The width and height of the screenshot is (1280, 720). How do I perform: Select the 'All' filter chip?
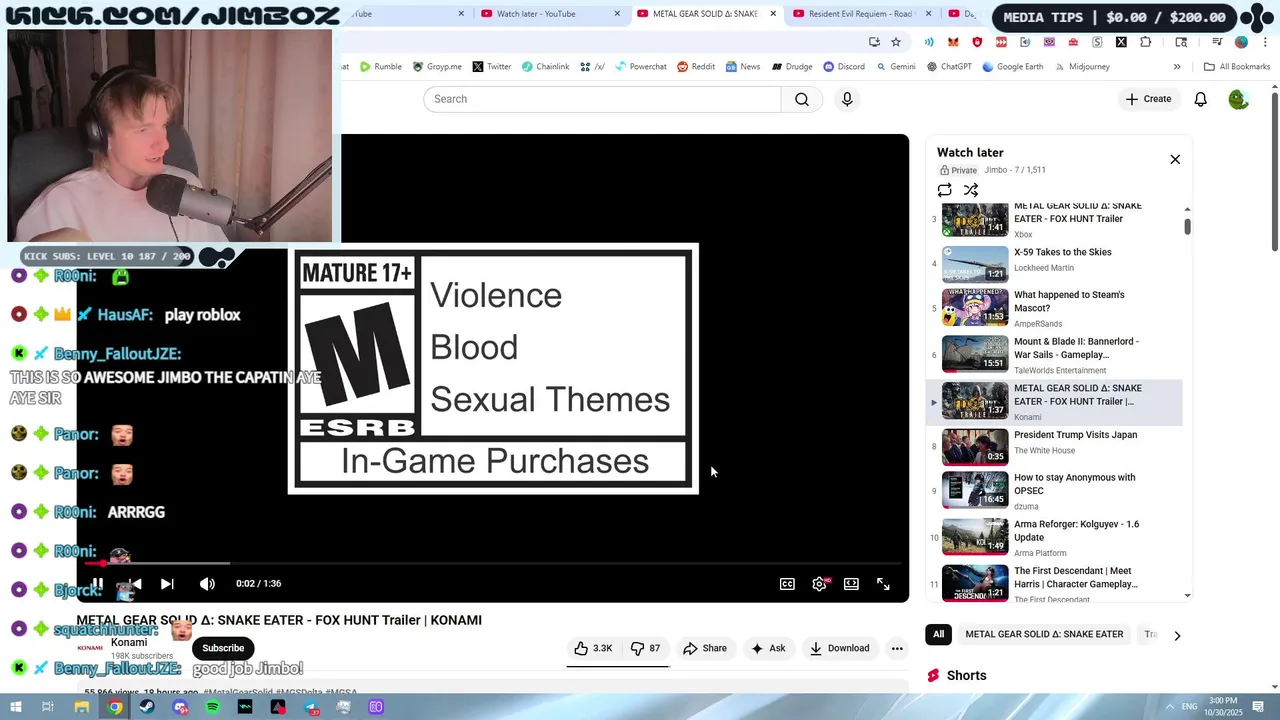(x=938, y=634)
